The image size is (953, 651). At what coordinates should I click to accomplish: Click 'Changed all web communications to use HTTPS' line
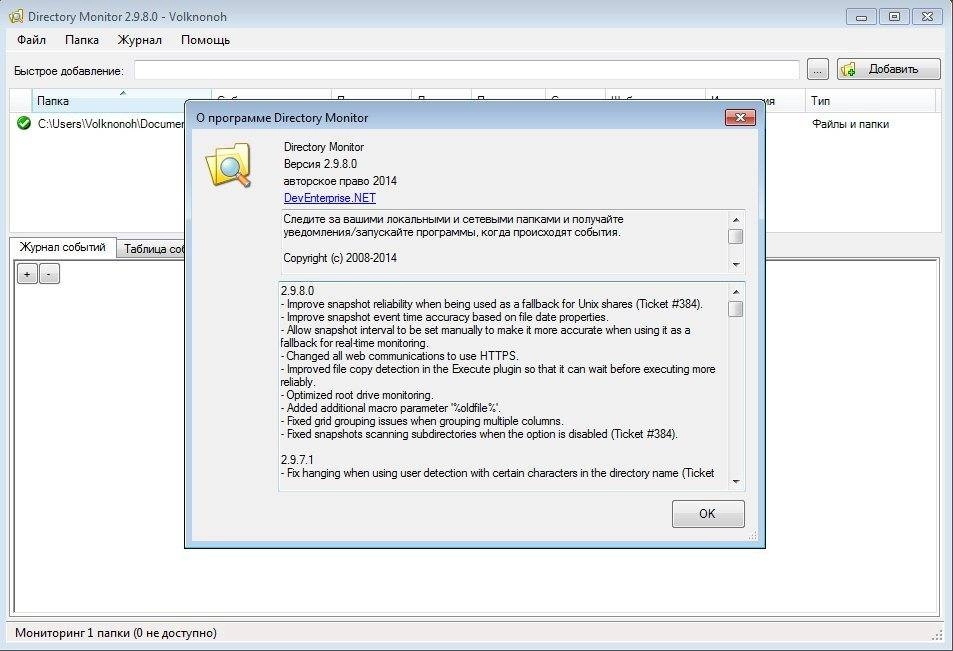399,356
